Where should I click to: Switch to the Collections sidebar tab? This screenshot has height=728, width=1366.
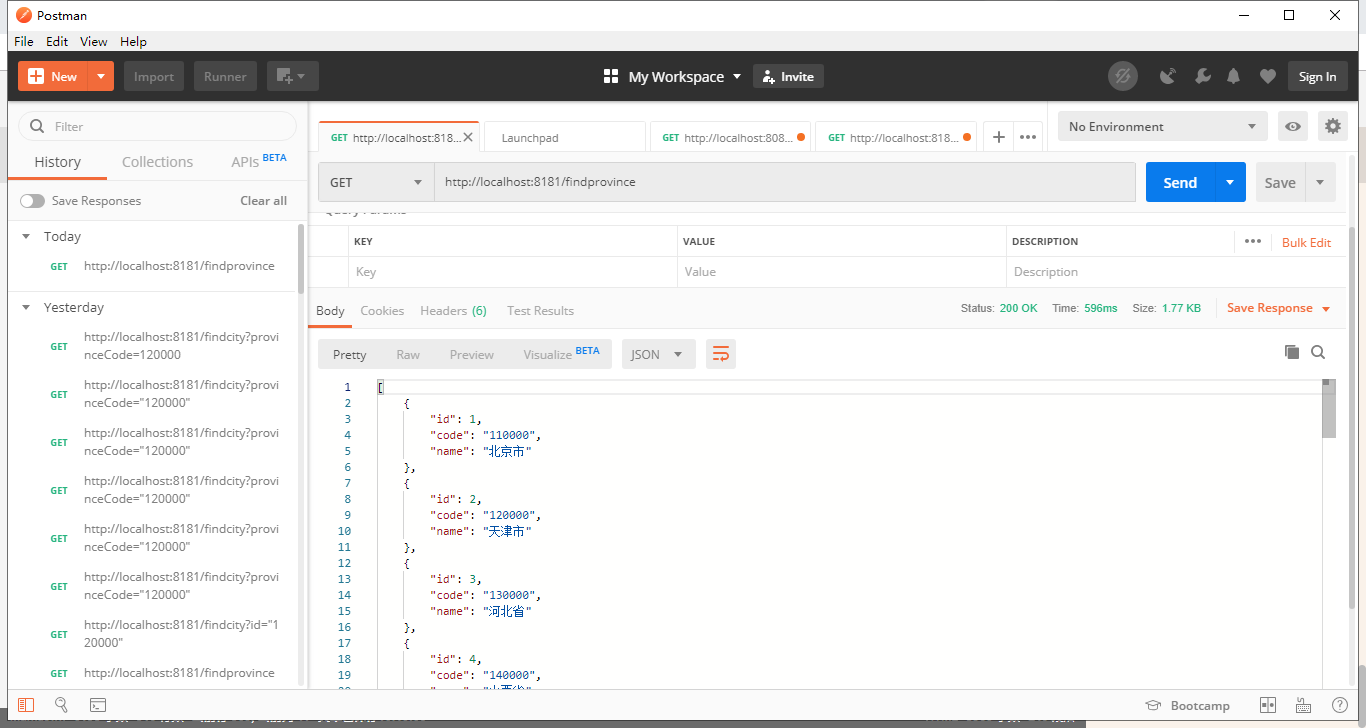pyautogui.click(x=157, y=162)
